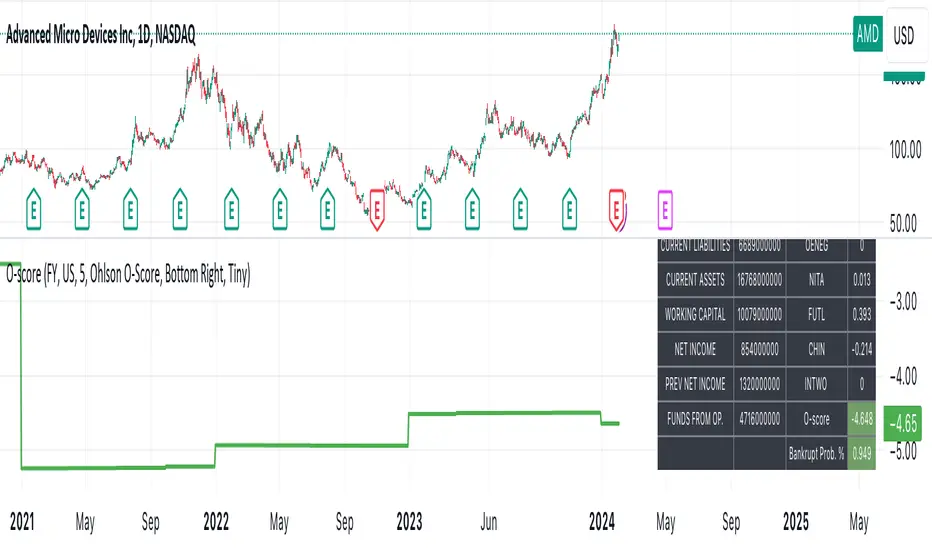Open the O-score indicator legend
Image resolution: width=932 pixels, height=550 pixels.
point(128,274)
